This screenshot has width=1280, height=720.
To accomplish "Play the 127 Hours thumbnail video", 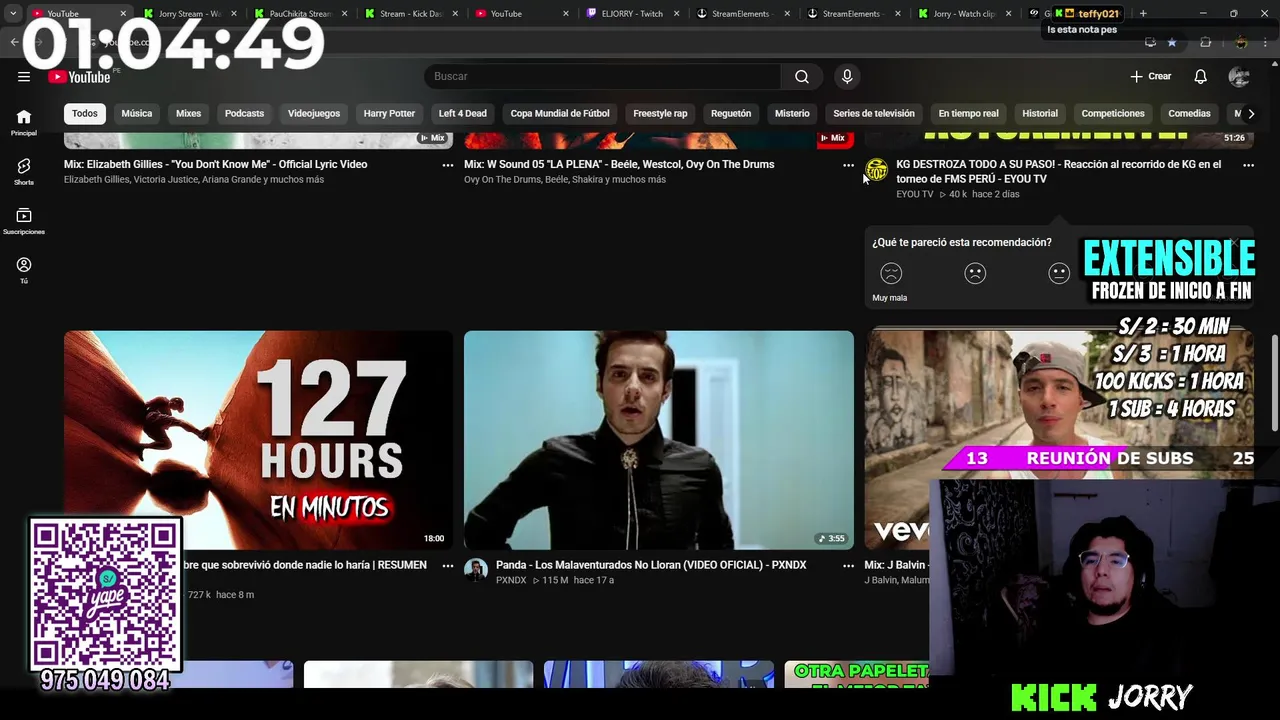I will click(258, 440).
